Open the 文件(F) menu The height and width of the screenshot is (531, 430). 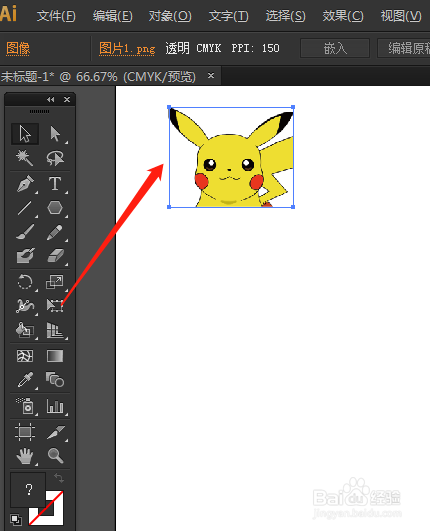coord(56,16)
